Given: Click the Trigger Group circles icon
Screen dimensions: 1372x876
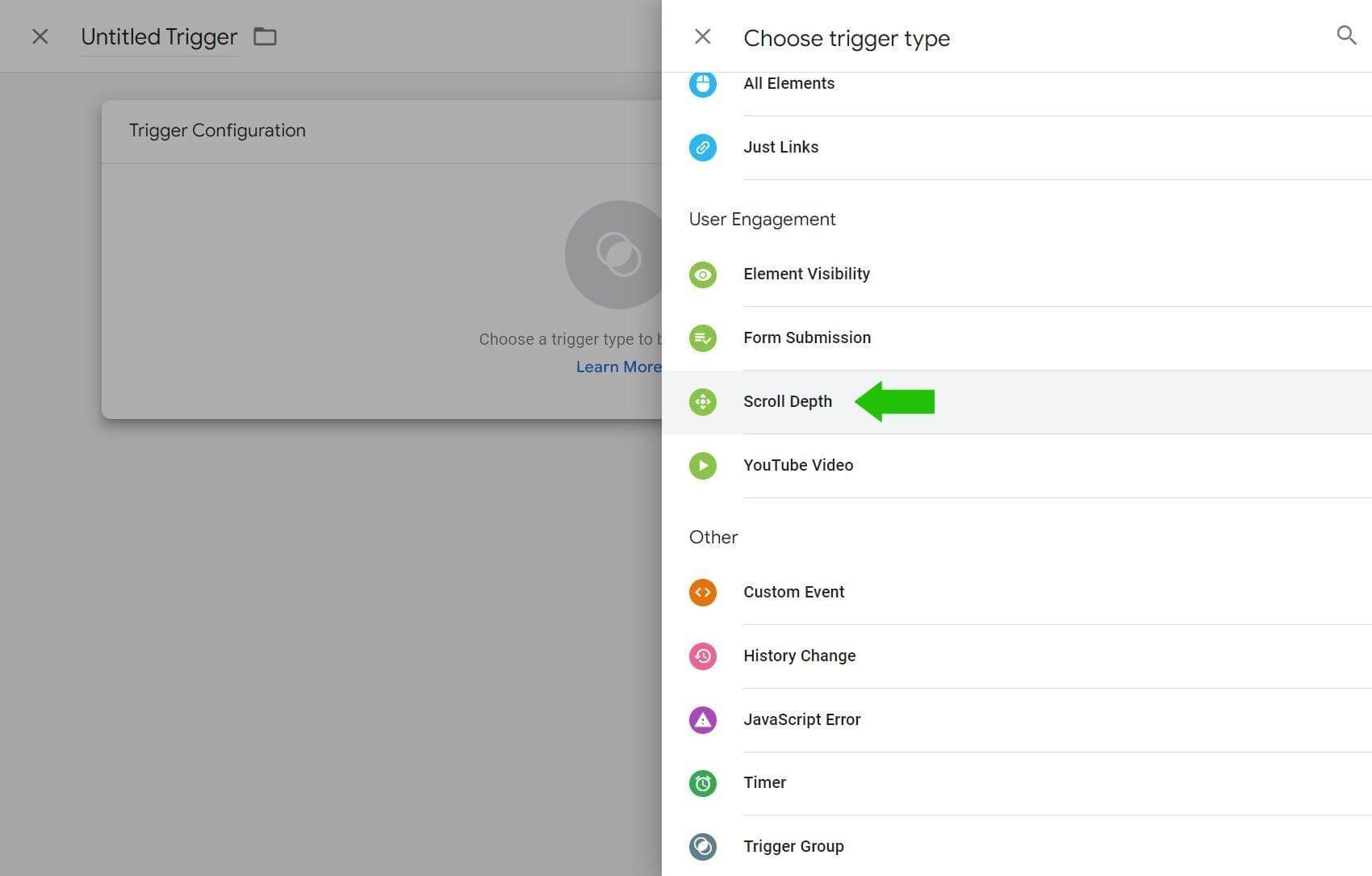Looking at the screenshot, I should tap(703, 846).
